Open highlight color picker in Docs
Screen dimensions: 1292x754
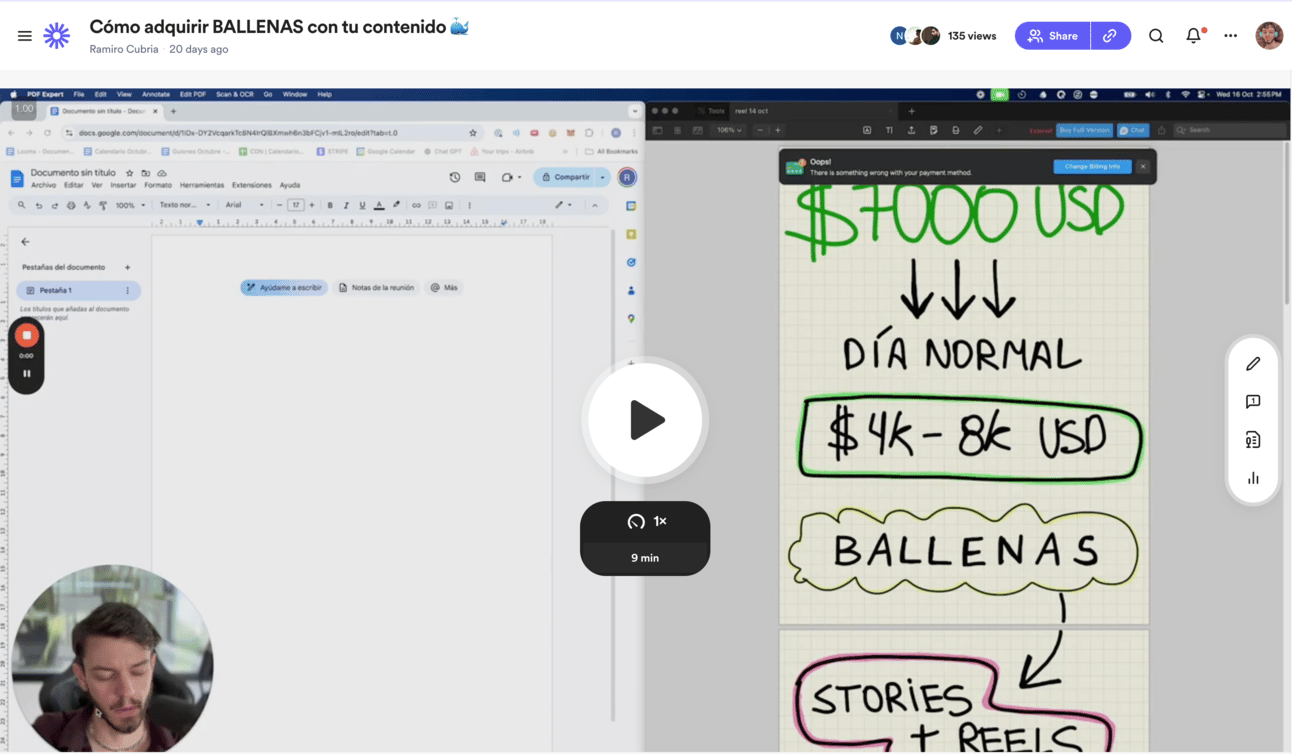click(x=396, y=205)
